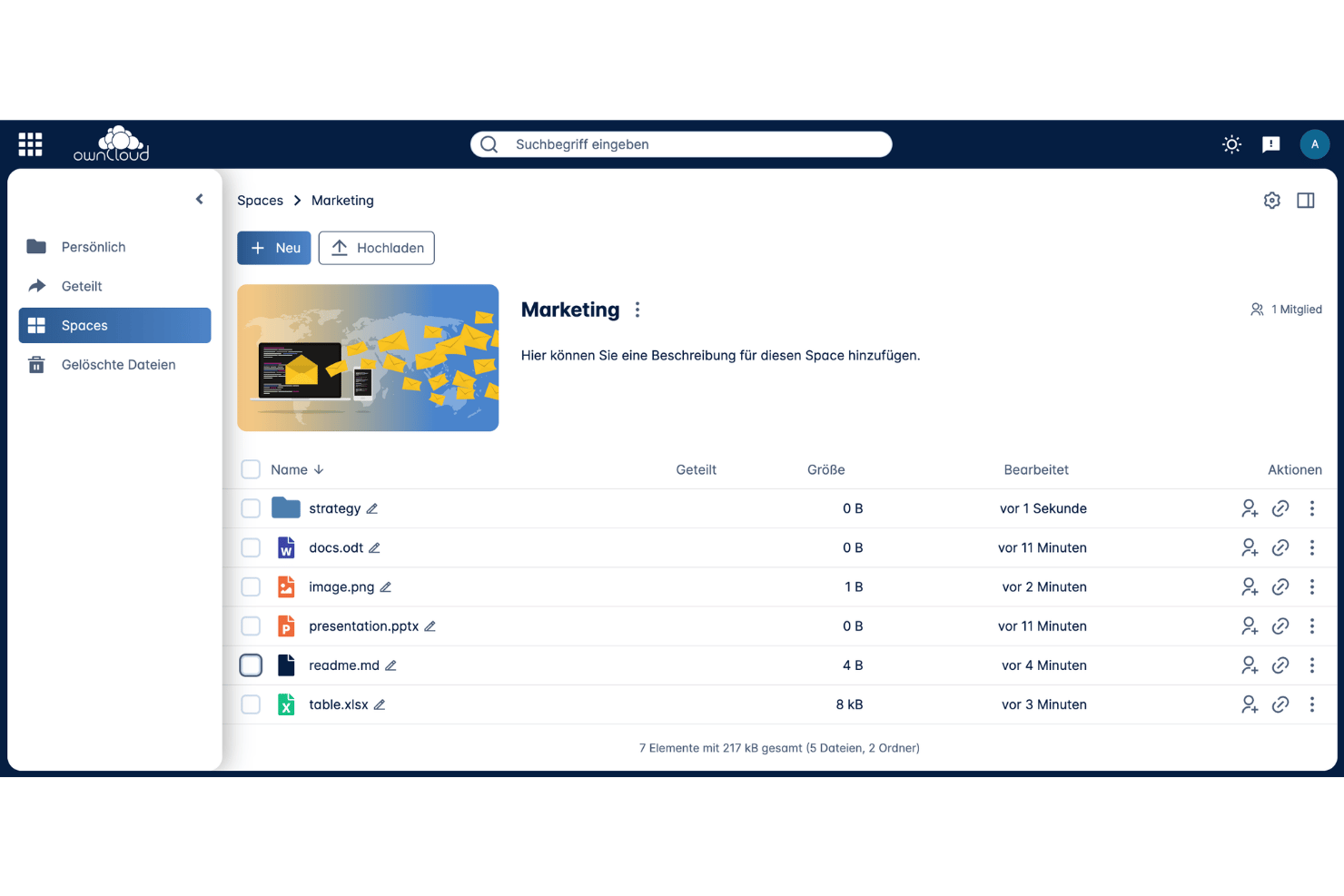Share readme.md with people

[1250, 665]
